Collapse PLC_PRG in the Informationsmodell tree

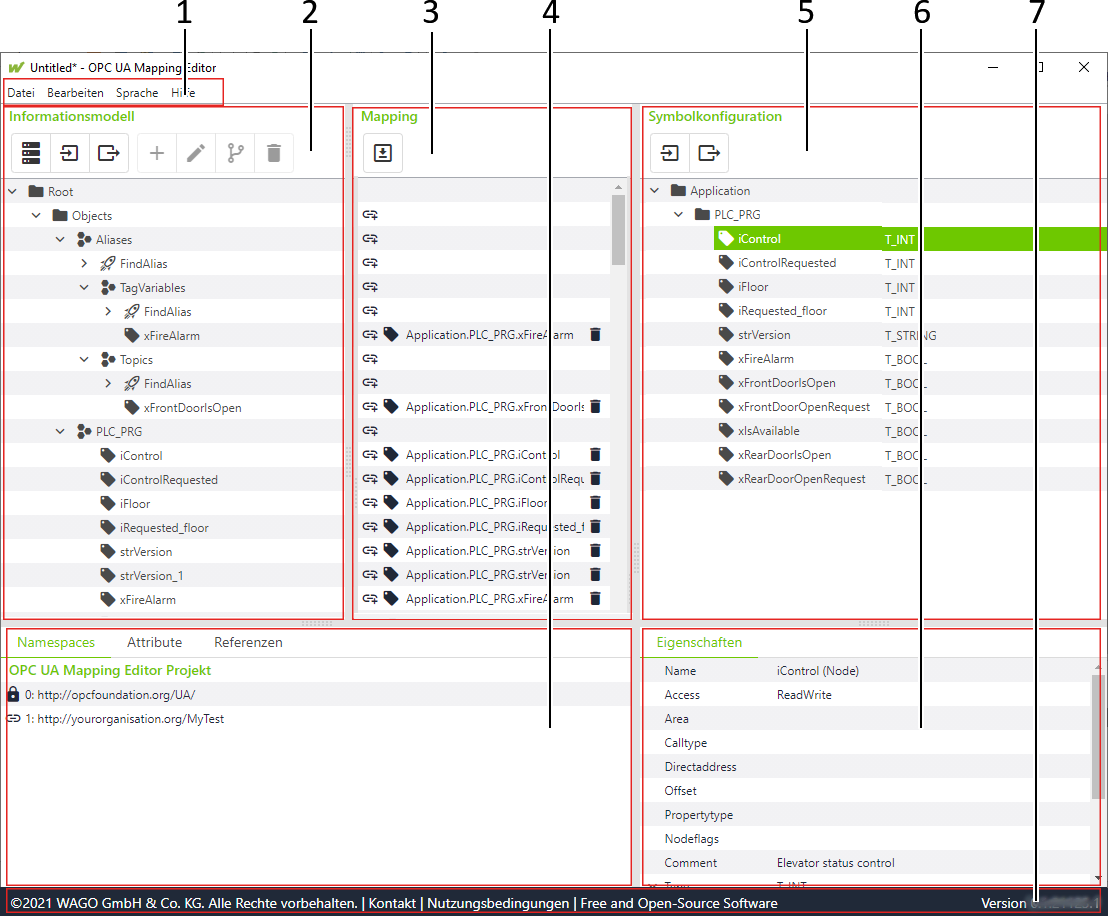click(61, 431)
